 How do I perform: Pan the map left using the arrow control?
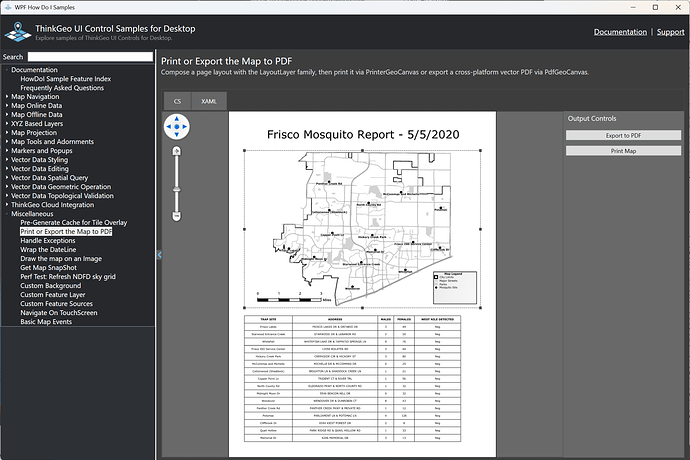coord(169,127)
